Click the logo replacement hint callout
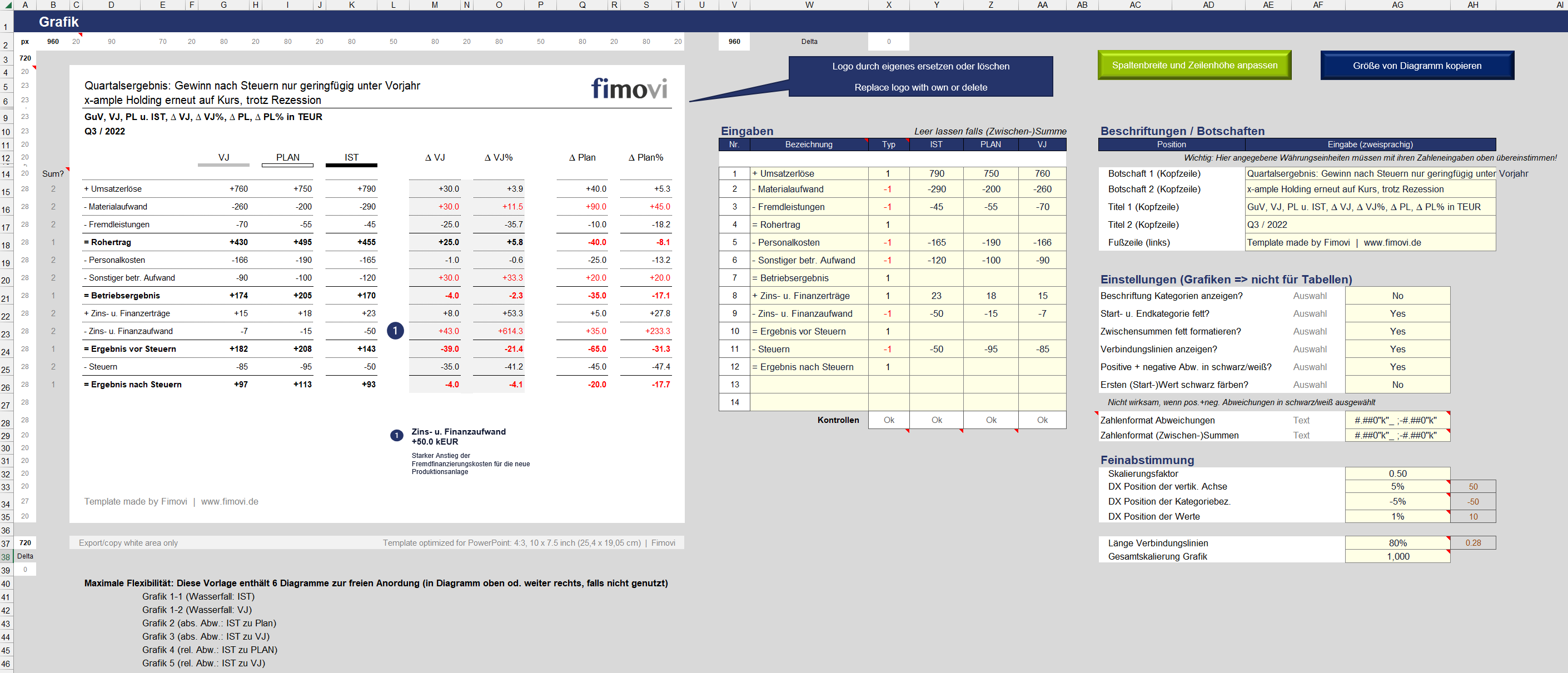Image resolution: width=1568 pixels, height=673 pixels. [920, 77]
